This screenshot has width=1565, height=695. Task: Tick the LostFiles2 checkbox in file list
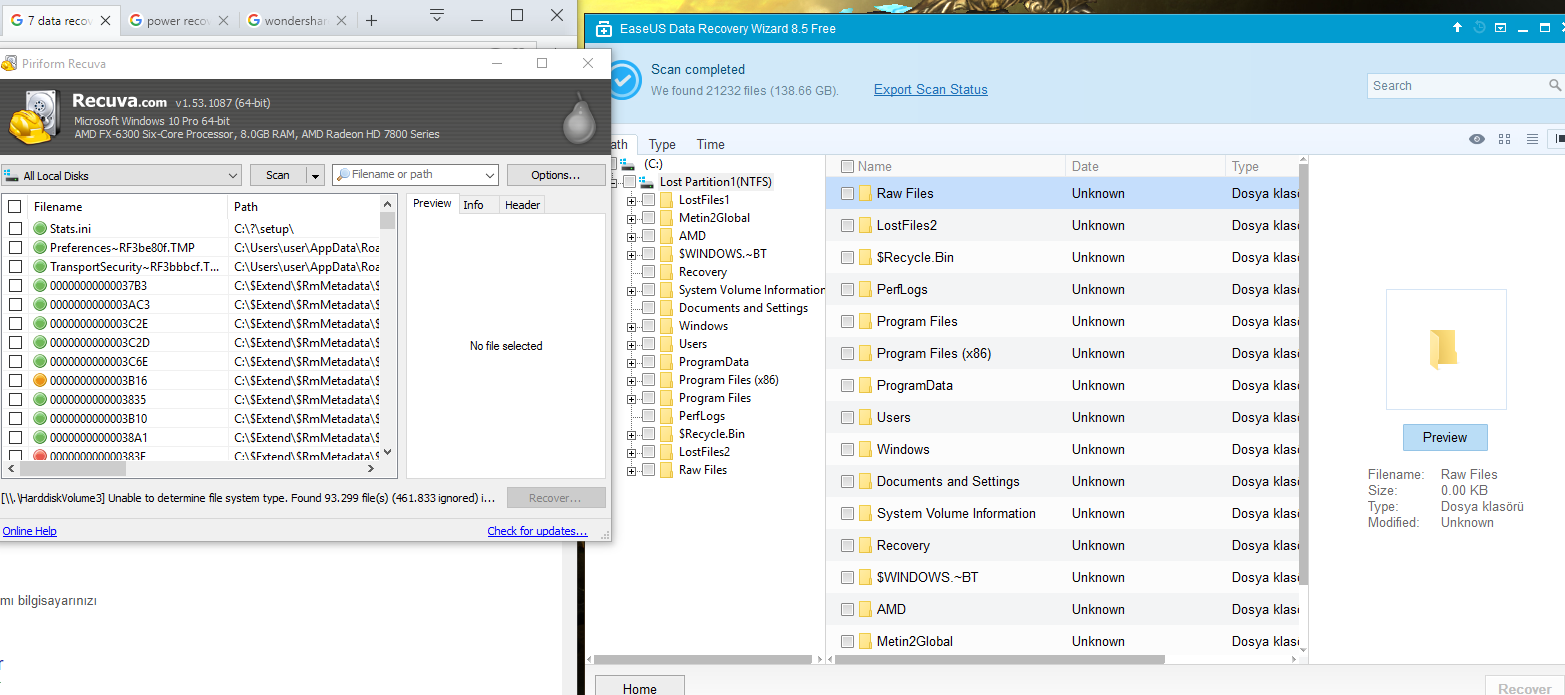(x=848, y=226)
